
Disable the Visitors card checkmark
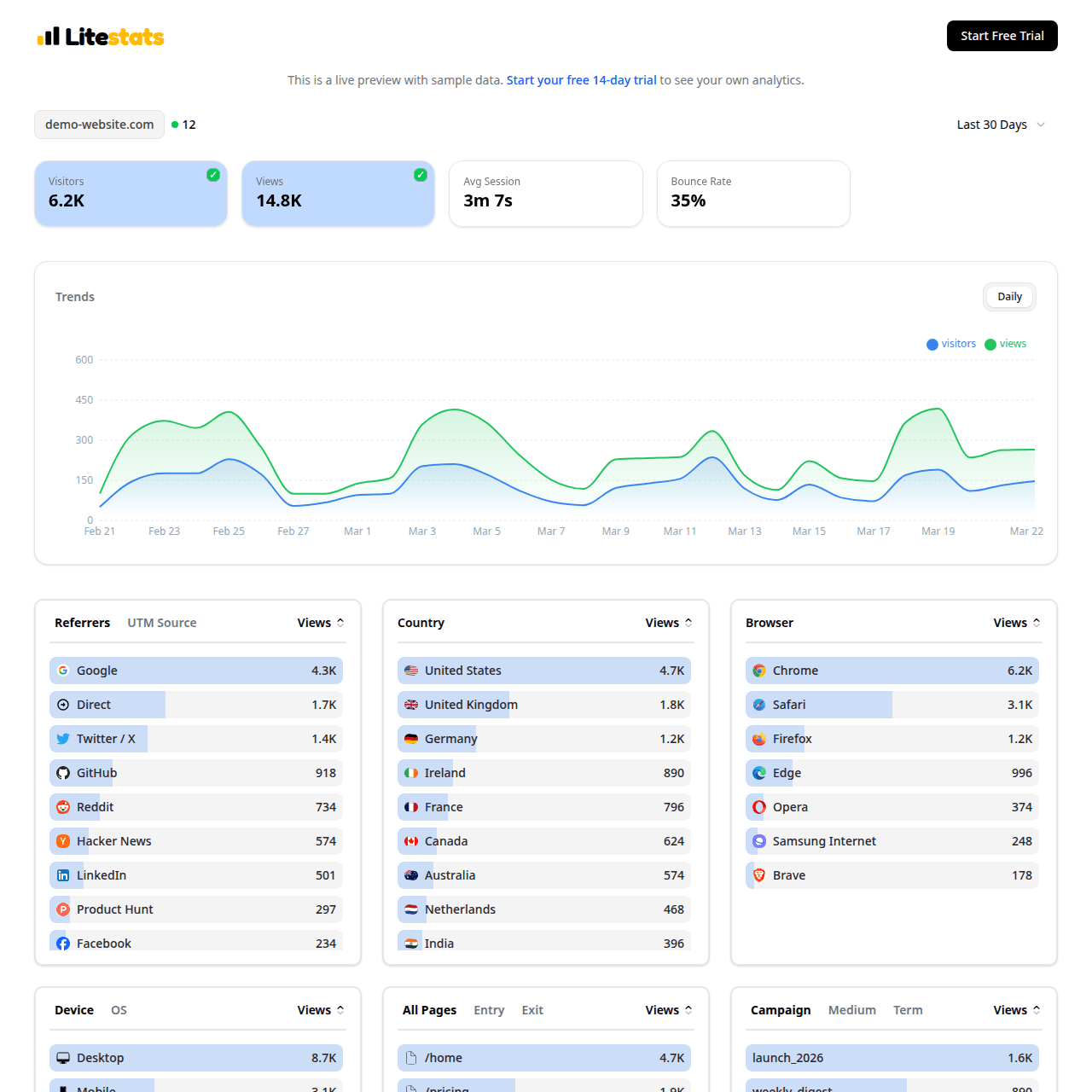213,175
